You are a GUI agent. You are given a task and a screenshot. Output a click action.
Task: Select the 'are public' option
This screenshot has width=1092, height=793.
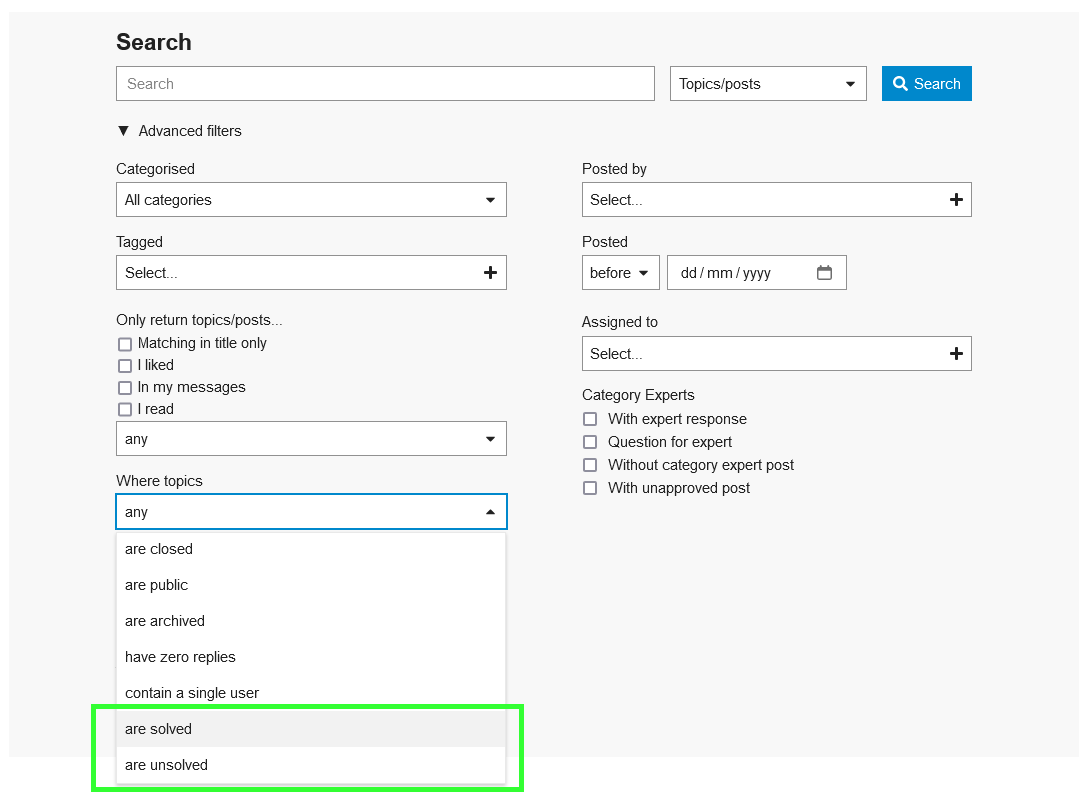(311, 585)
